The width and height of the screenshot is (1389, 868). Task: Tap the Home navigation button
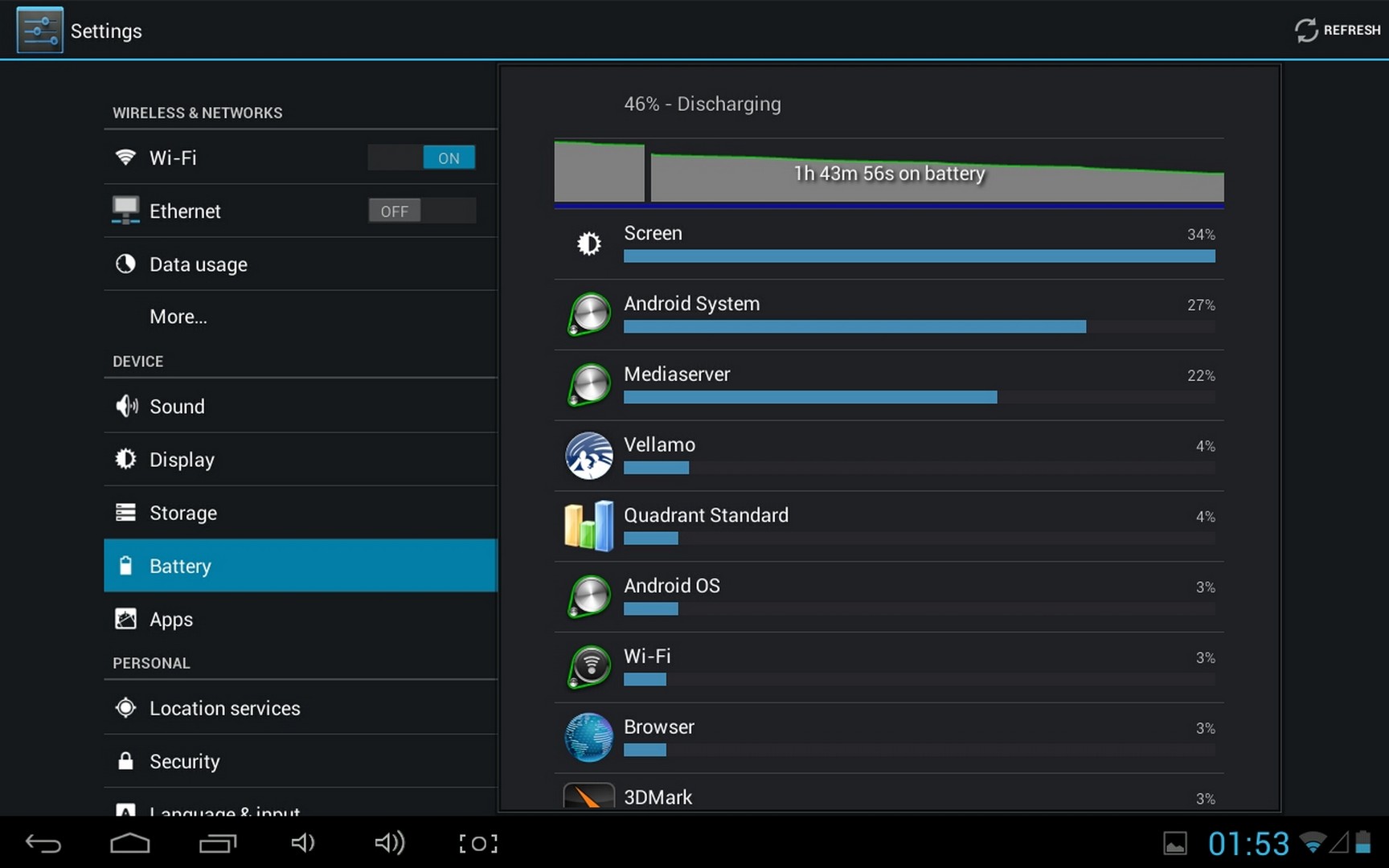pos(130,843)
